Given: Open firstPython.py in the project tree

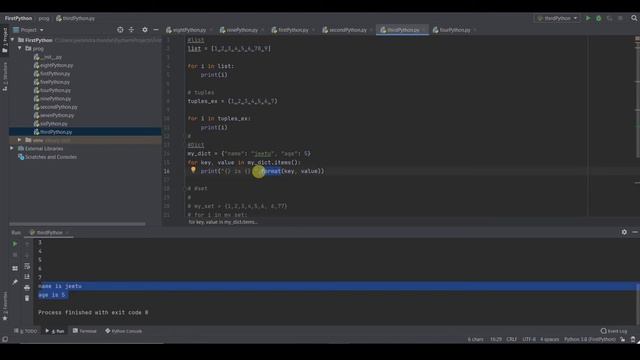Looking at the screenshot, I should coord(52,74).
